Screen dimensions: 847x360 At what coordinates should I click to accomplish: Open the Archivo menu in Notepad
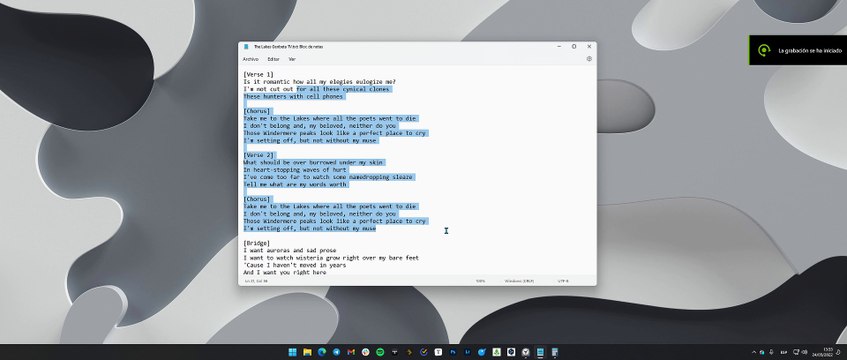tap(250, 59)
